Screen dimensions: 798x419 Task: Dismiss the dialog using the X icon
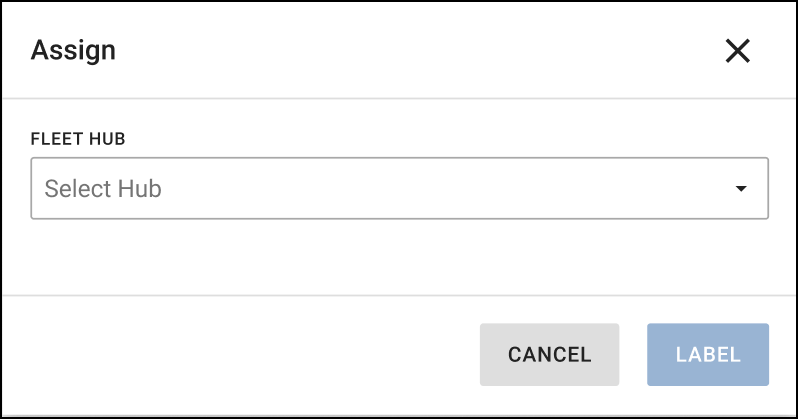click(737, 51)
